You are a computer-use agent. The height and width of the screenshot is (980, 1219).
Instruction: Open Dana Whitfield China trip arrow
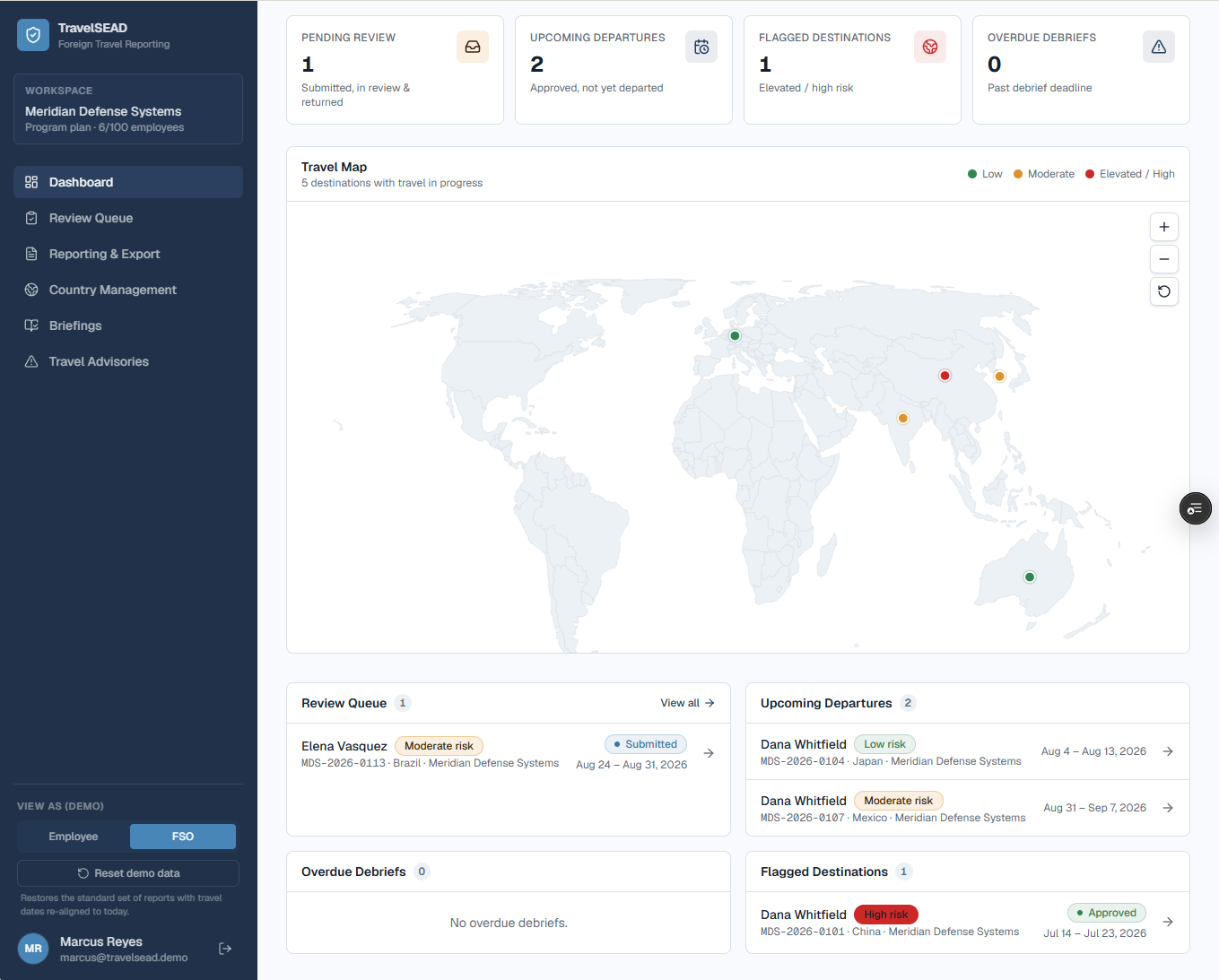point(1168,922)
